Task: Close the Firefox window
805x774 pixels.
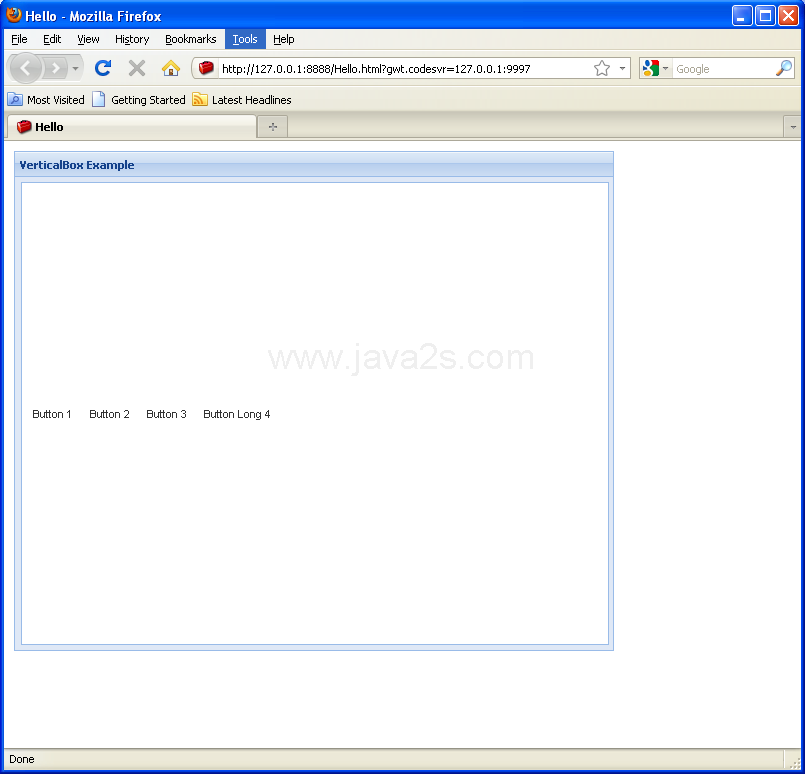Action: pyautogui.click(x=788, y=15)
